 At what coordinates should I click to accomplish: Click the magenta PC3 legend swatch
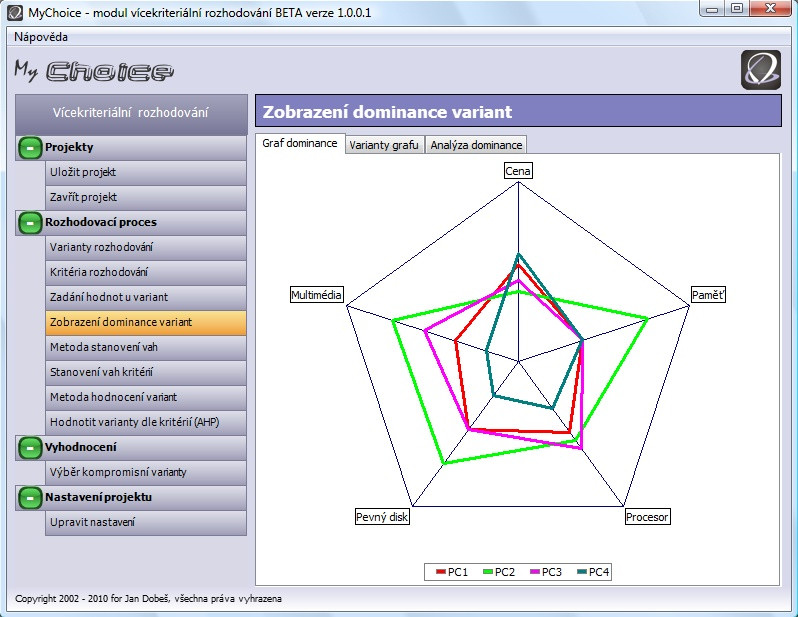pos(535,572)
